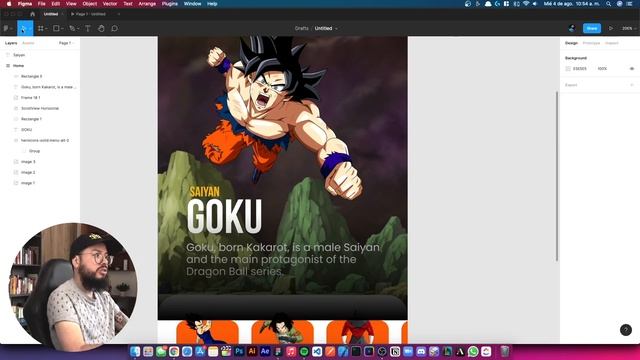Open the Edit menu
The width and height of the screenshot is (640, 360).
pos(56,4)
